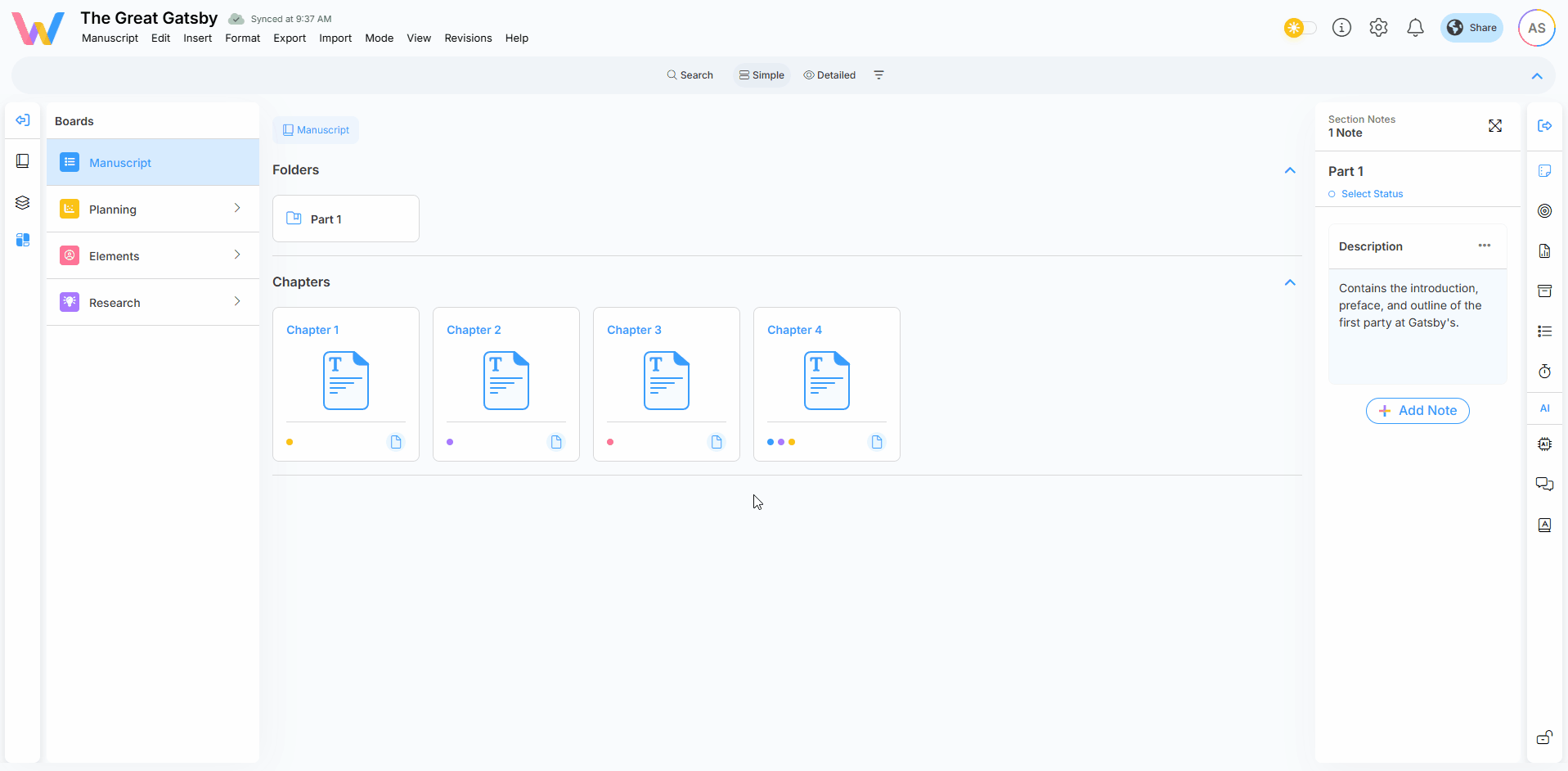
Task: Collapse the Chapters section
Action: pos(1290,282)
